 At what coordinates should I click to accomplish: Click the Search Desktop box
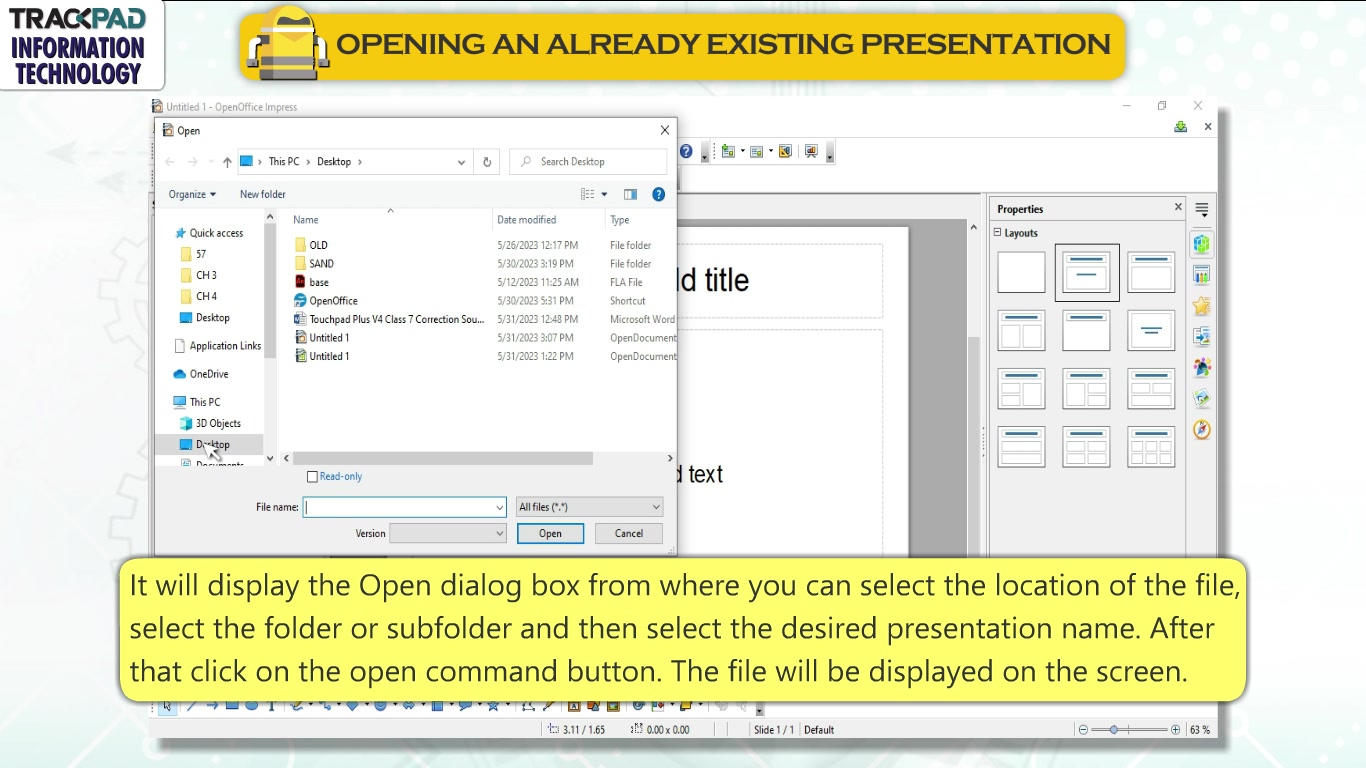(588, 162)
